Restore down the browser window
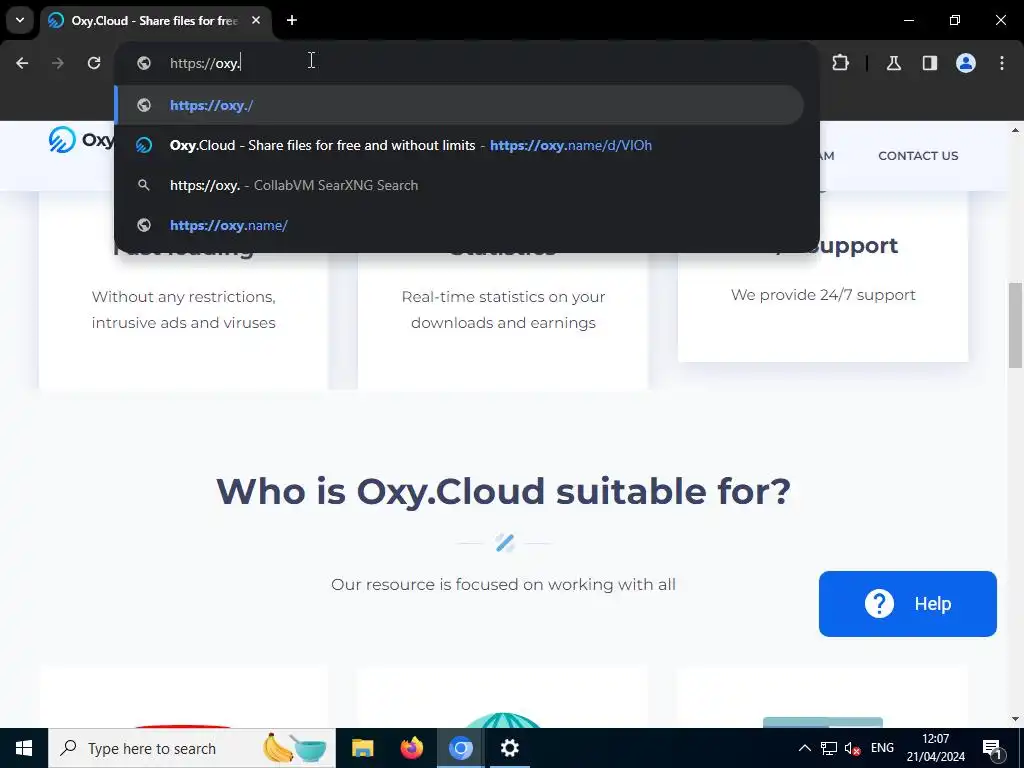Viewport: 1024px width, 768px height. (955, 20)
